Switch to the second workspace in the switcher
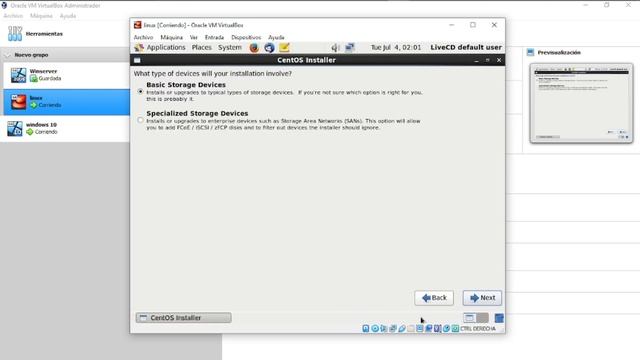This screenshot has height=360, width=640. point(482,318)
